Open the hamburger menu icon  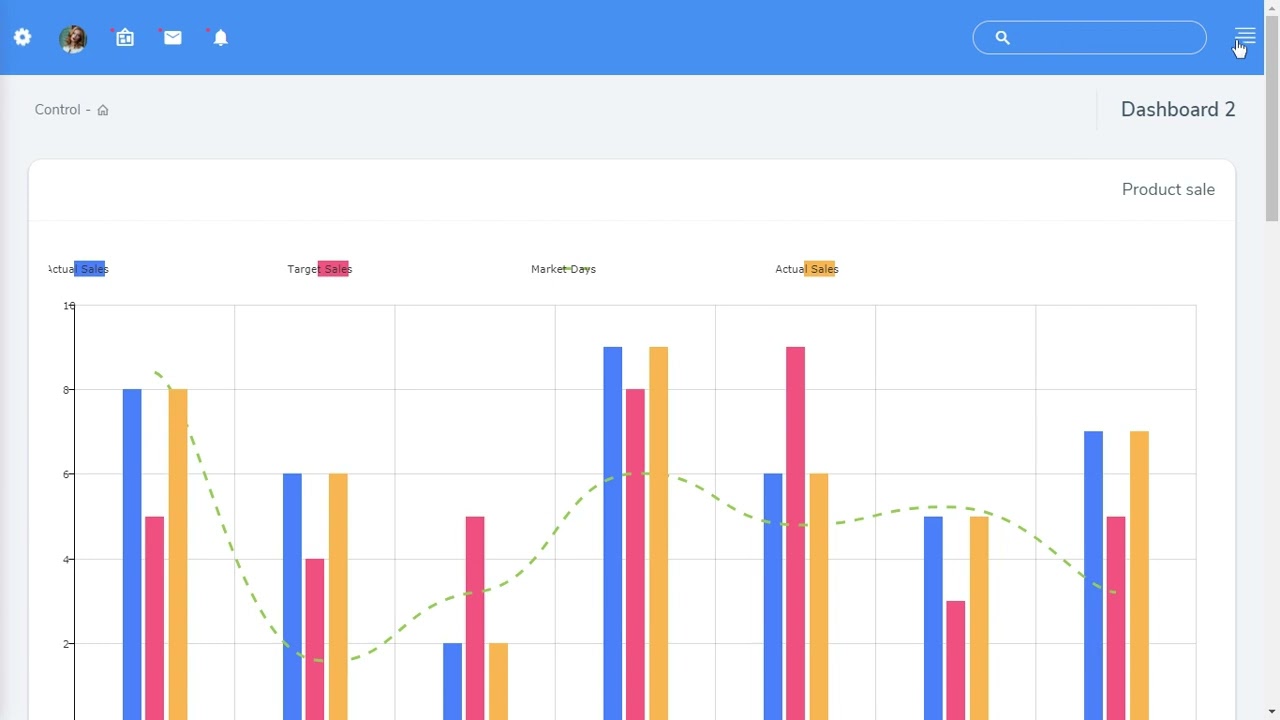point(1245,37)
